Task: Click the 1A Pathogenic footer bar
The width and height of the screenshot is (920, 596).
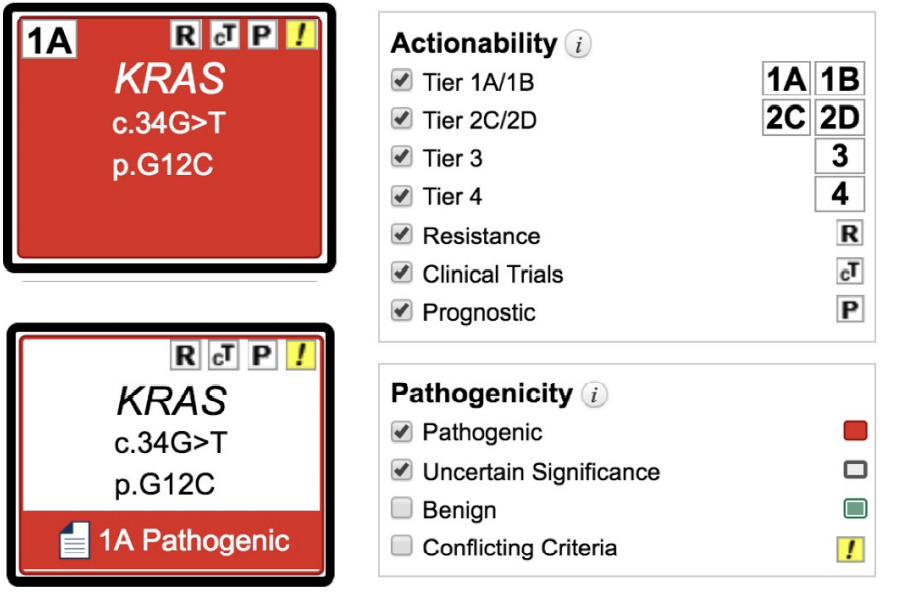Action: click(x=172, y=540)
